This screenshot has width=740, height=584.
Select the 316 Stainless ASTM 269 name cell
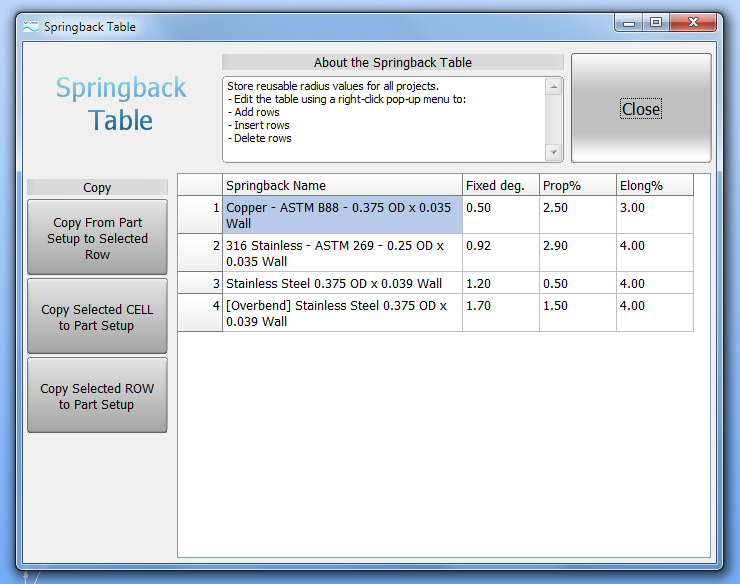[x=342, y=253]
